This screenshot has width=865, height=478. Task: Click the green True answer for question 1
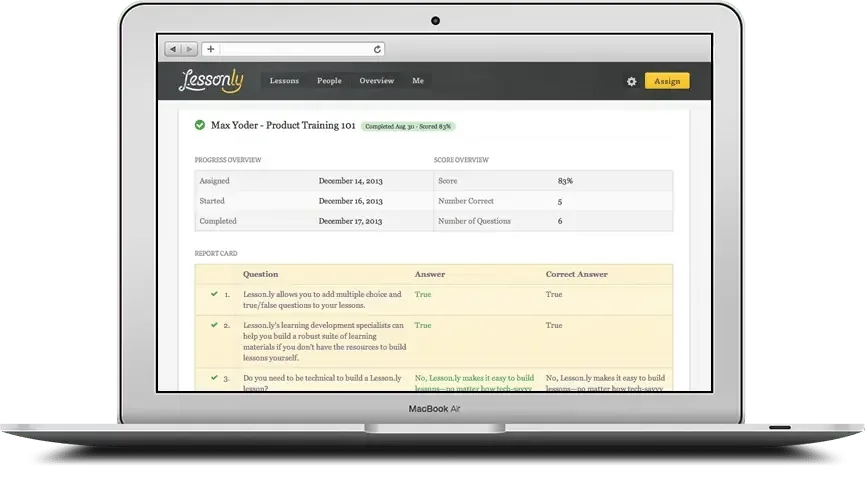tap(423, 294)
